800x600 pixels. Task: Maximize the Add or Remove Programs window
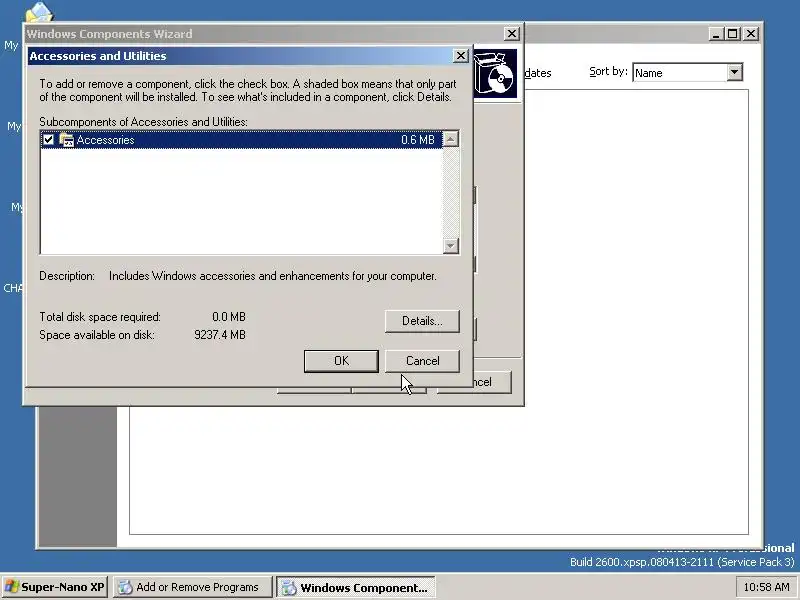[x=732, y=34]
